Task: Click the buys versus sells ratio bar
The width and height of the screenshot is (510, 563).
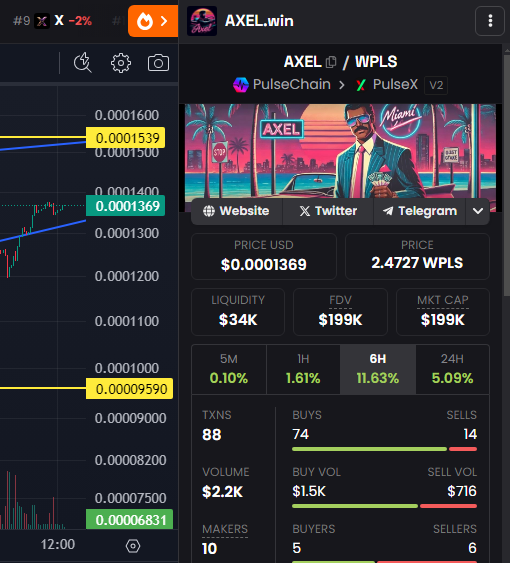Action: click(384, 449)
